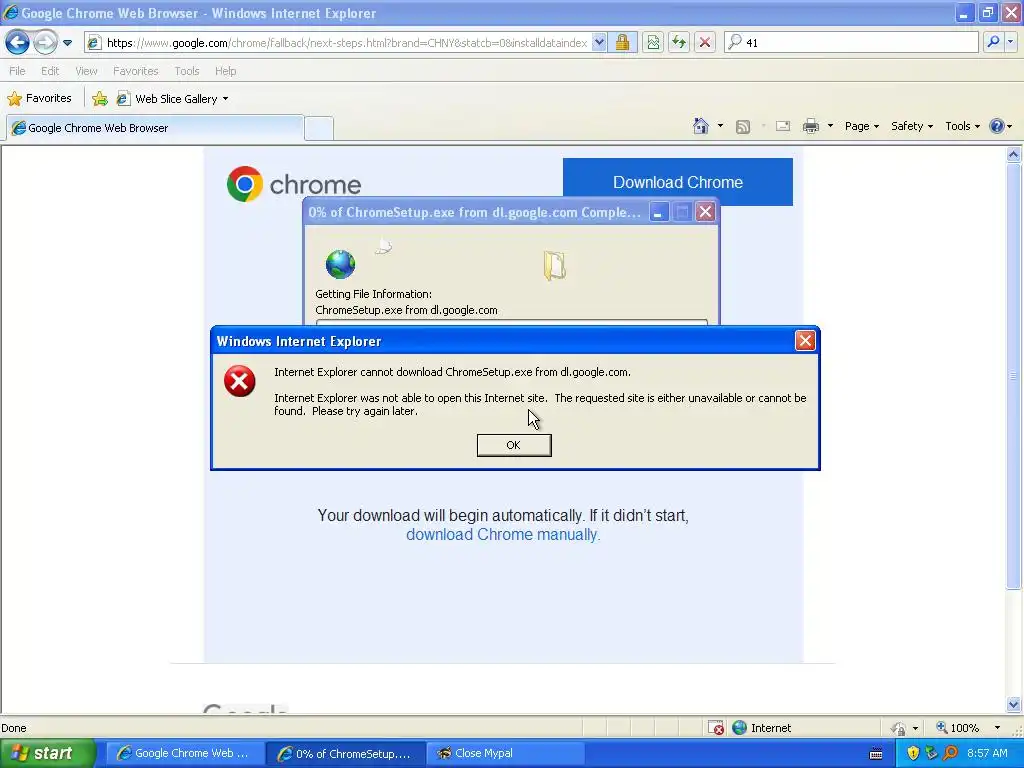Click the folder icon in download dialog
Viewport: 1024px width, 768px height.
[554, 266]
